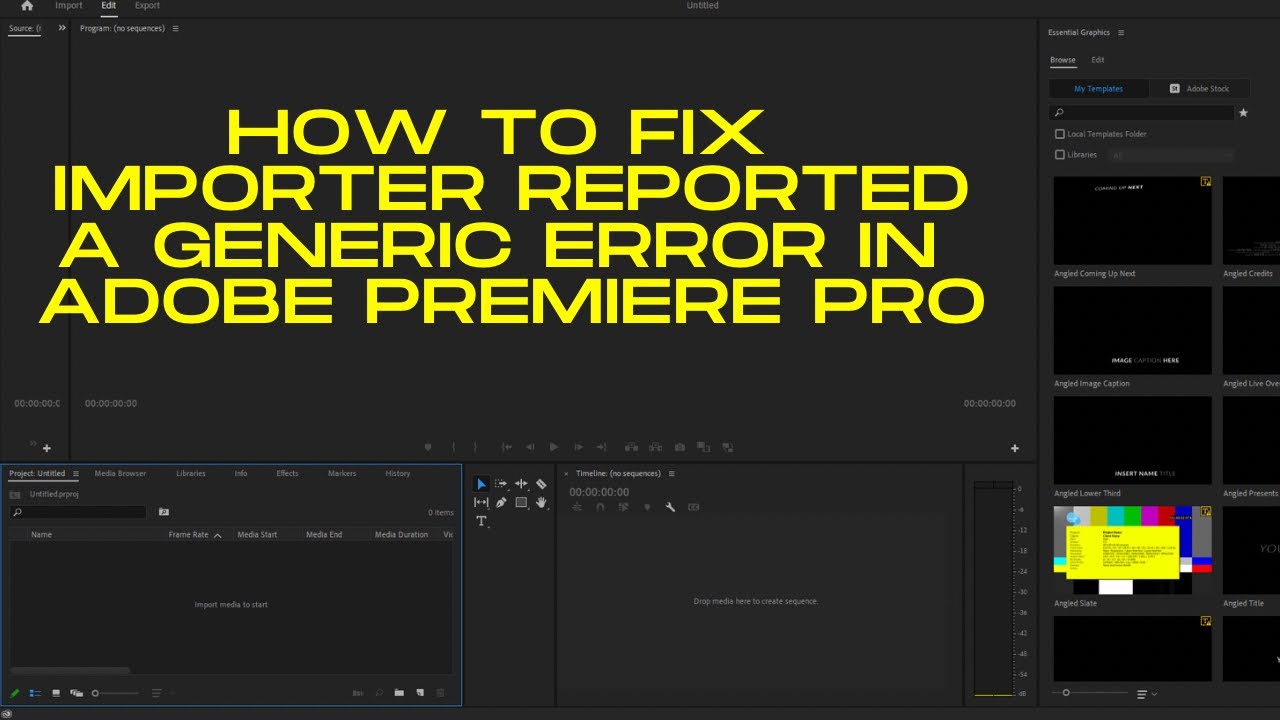The height and width of the screenshot is (720, 1280).
Task: Toggle Frame Rate column sort arrow
Action: [218, 535]
